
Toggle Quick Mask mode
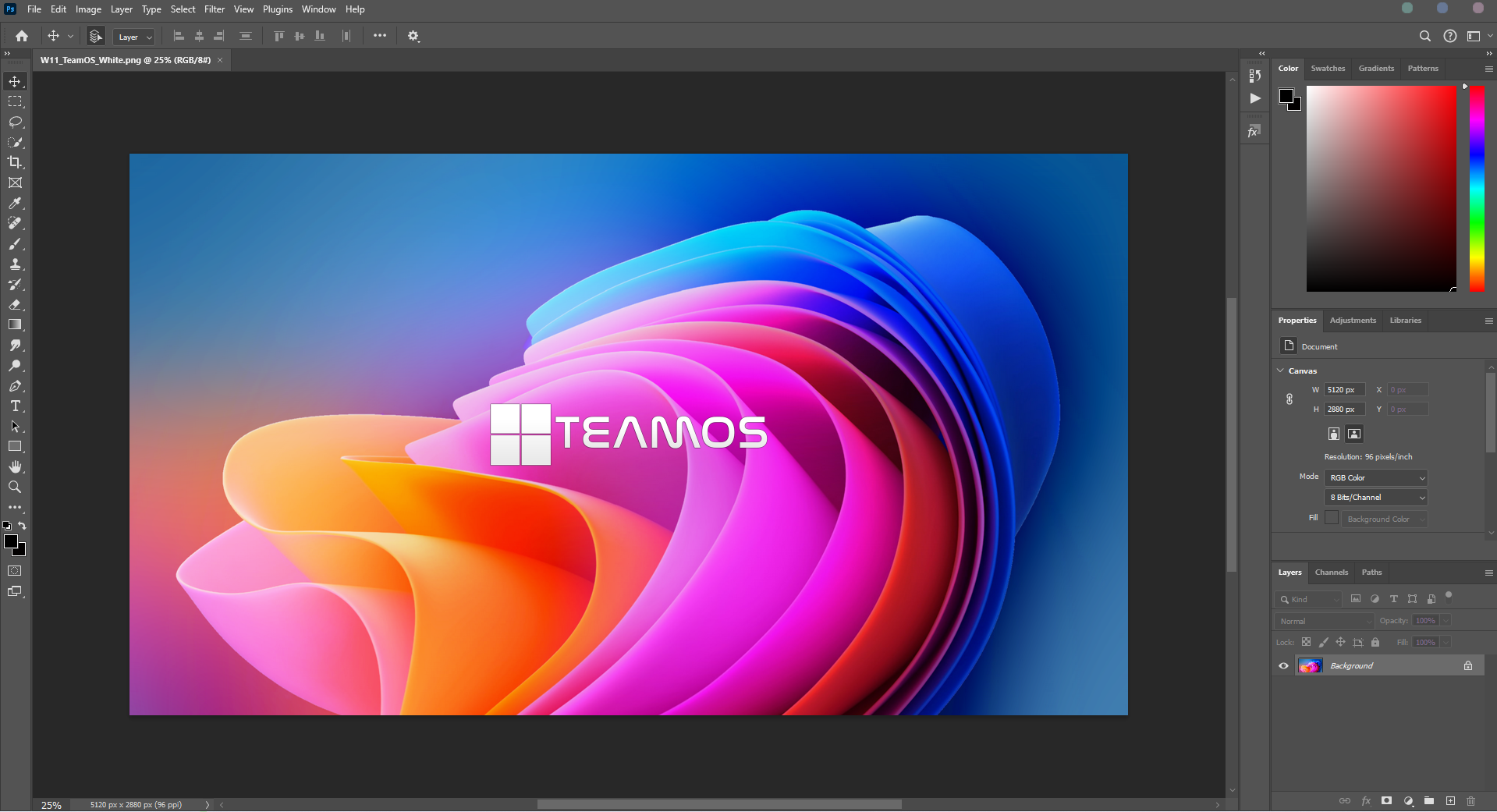15,571
